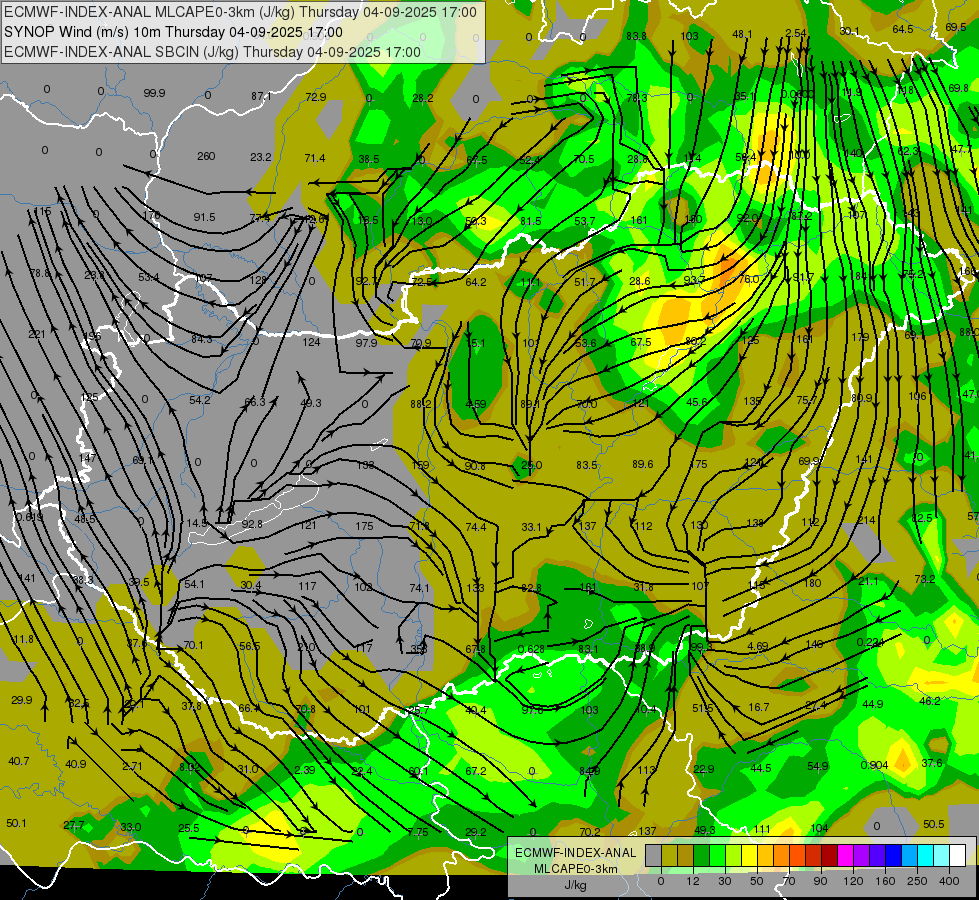Click the map value 73.2
The image size is (979, 900).
[925, 579]
